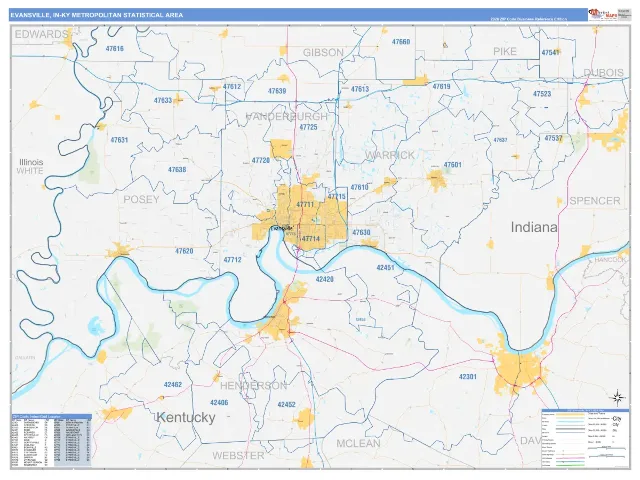640x480 pixels.
Task: Click the SPENCER county label
Action: [x=595, y=201]
